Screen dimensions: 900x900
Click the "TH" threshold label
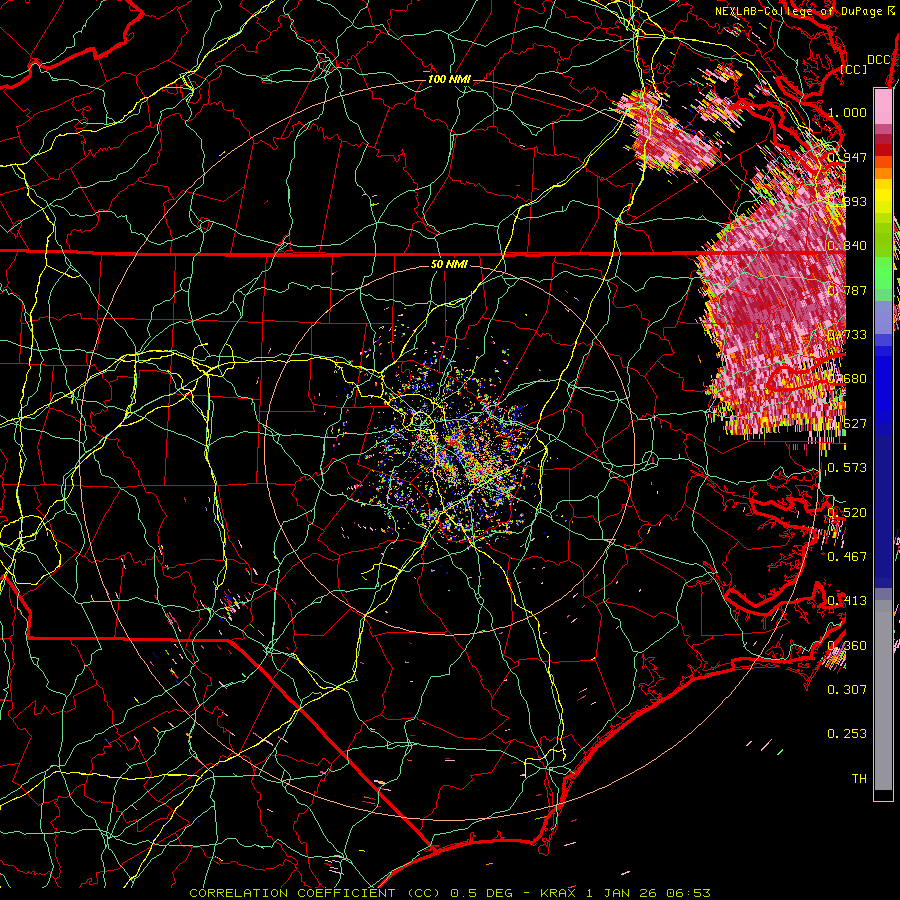859,779
